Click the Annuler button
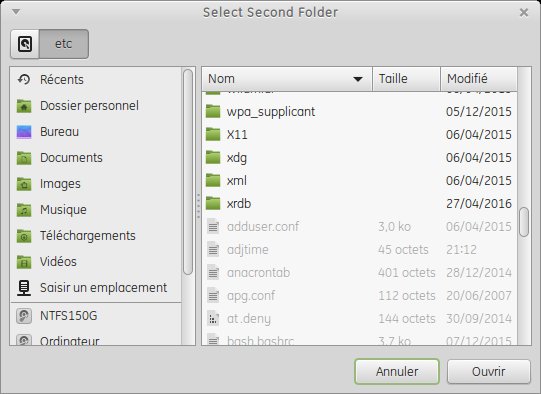 click(397, 372)
